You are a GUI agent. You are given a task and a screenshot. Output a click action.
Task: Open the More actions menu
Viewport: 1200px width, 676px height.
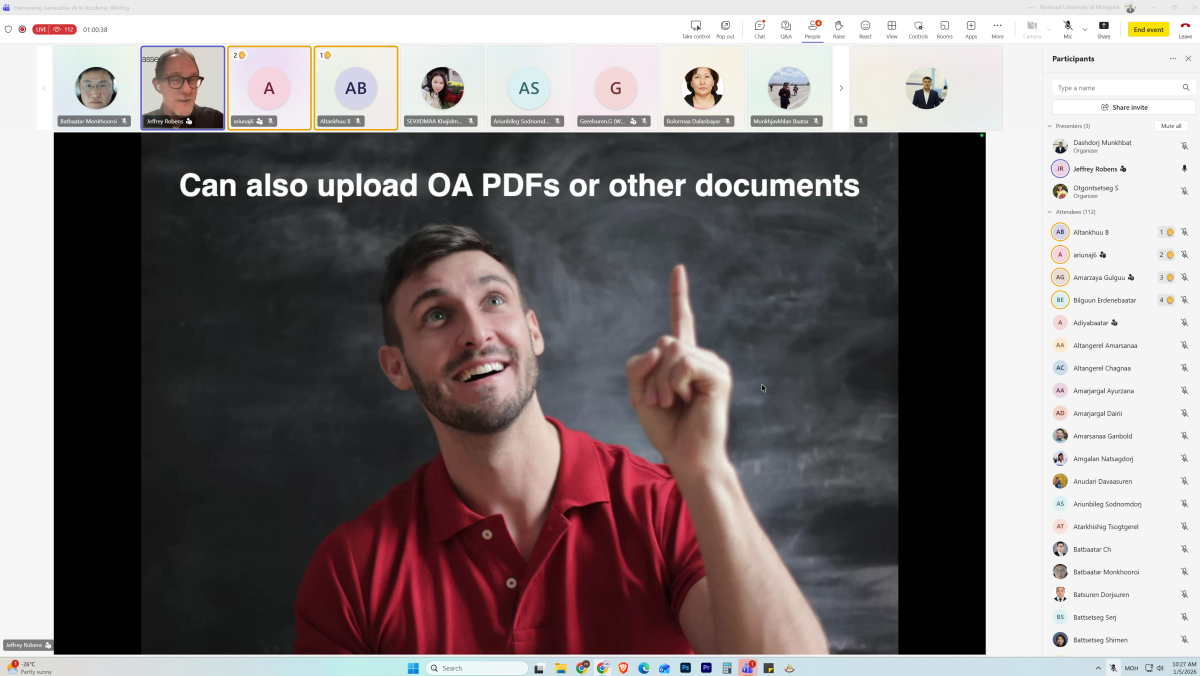point(997,28)
